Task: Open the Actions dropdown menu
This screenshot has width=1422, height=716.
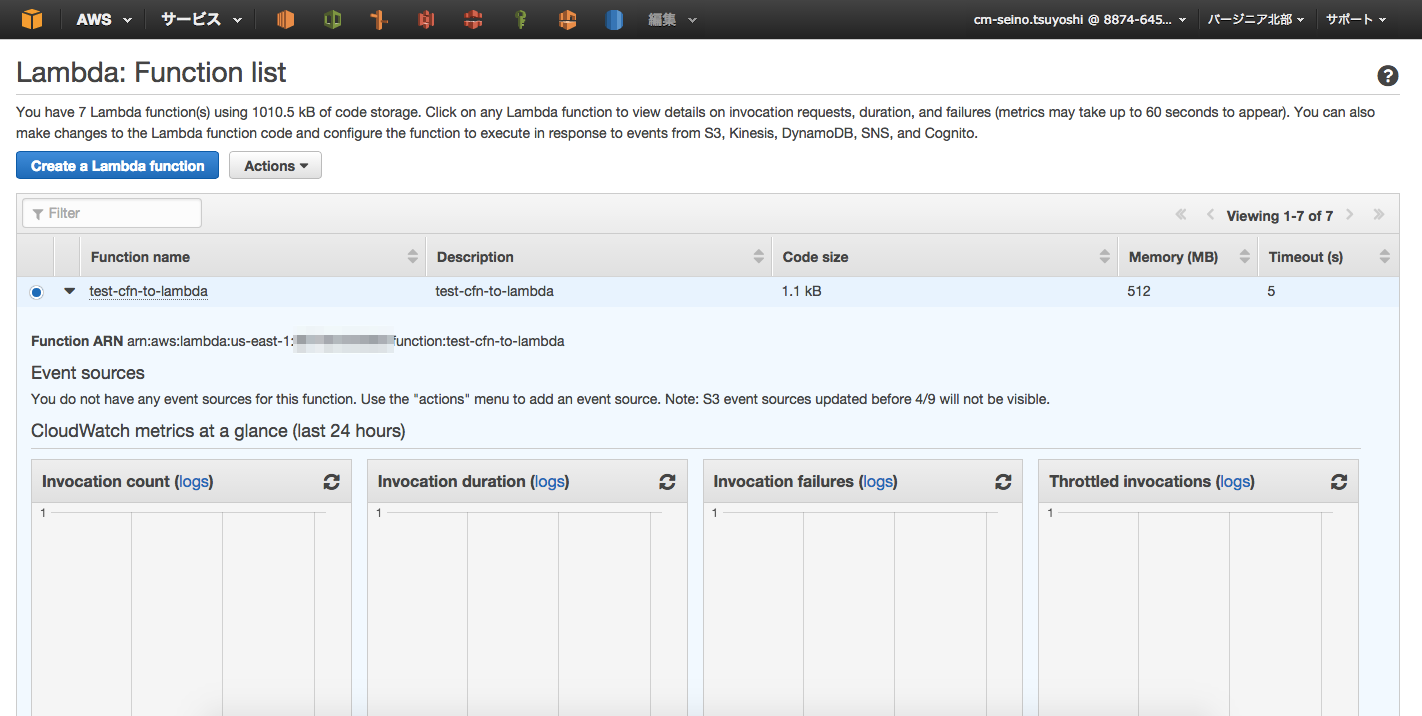Action: [x=275, y=165]
